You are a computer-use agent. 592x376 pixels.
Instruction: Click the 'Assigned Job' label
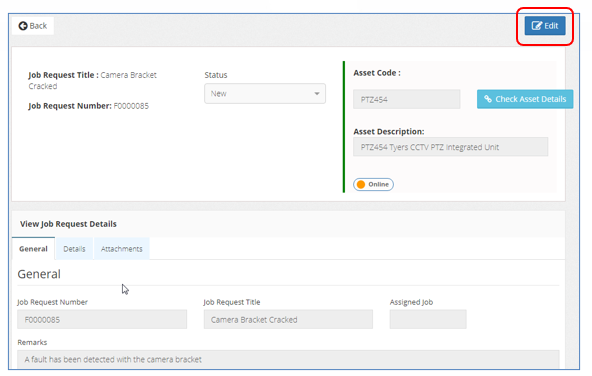pos(412,302)
